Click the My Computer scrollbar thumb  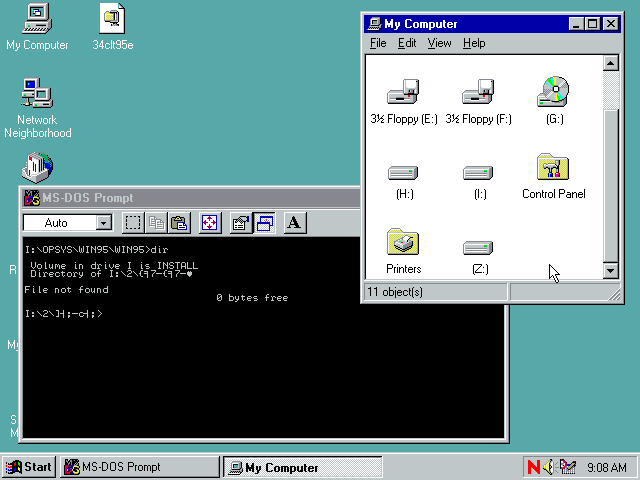pos(611,185)
